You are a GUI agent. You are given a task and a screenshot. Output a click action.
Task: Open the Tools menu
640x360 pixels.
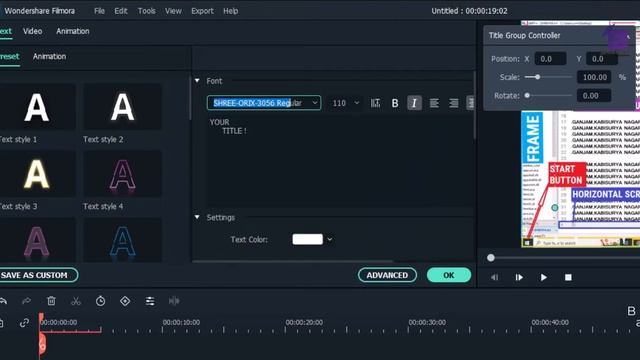(x=147, y=11)
